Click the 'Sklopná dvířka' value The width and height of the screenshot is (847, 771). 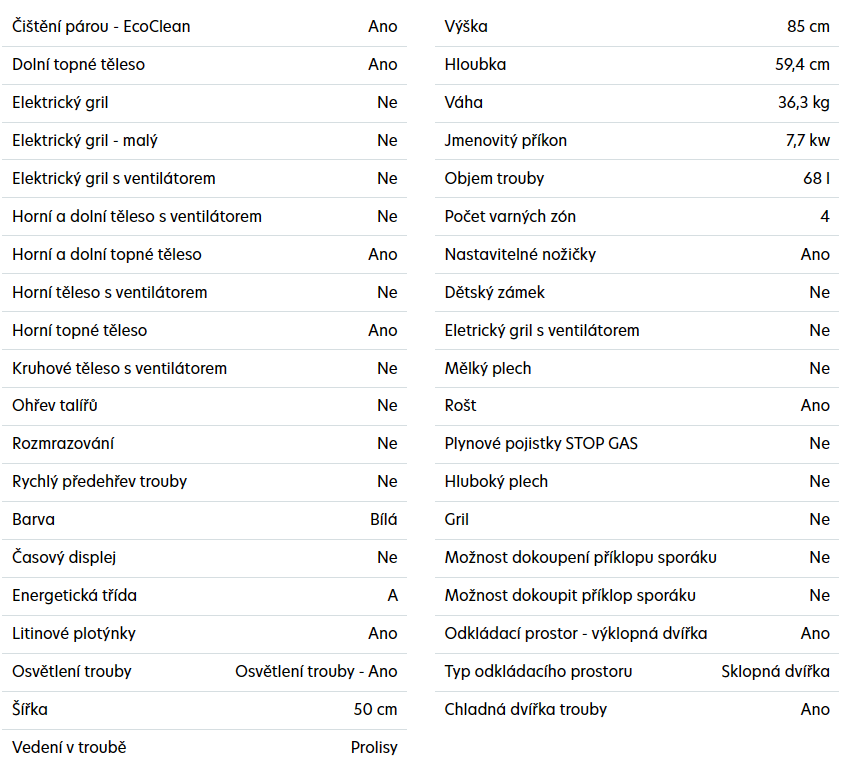[775, 672]
